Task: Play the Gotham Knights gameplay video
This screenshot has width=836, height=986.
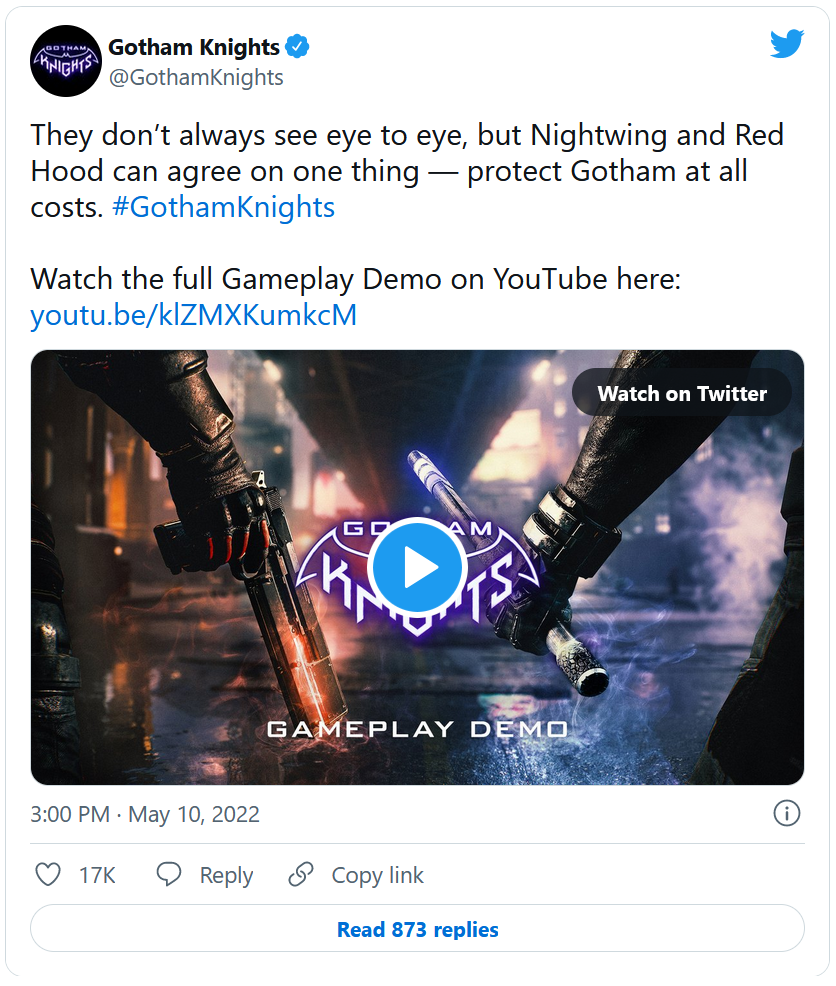Action: 417,567
